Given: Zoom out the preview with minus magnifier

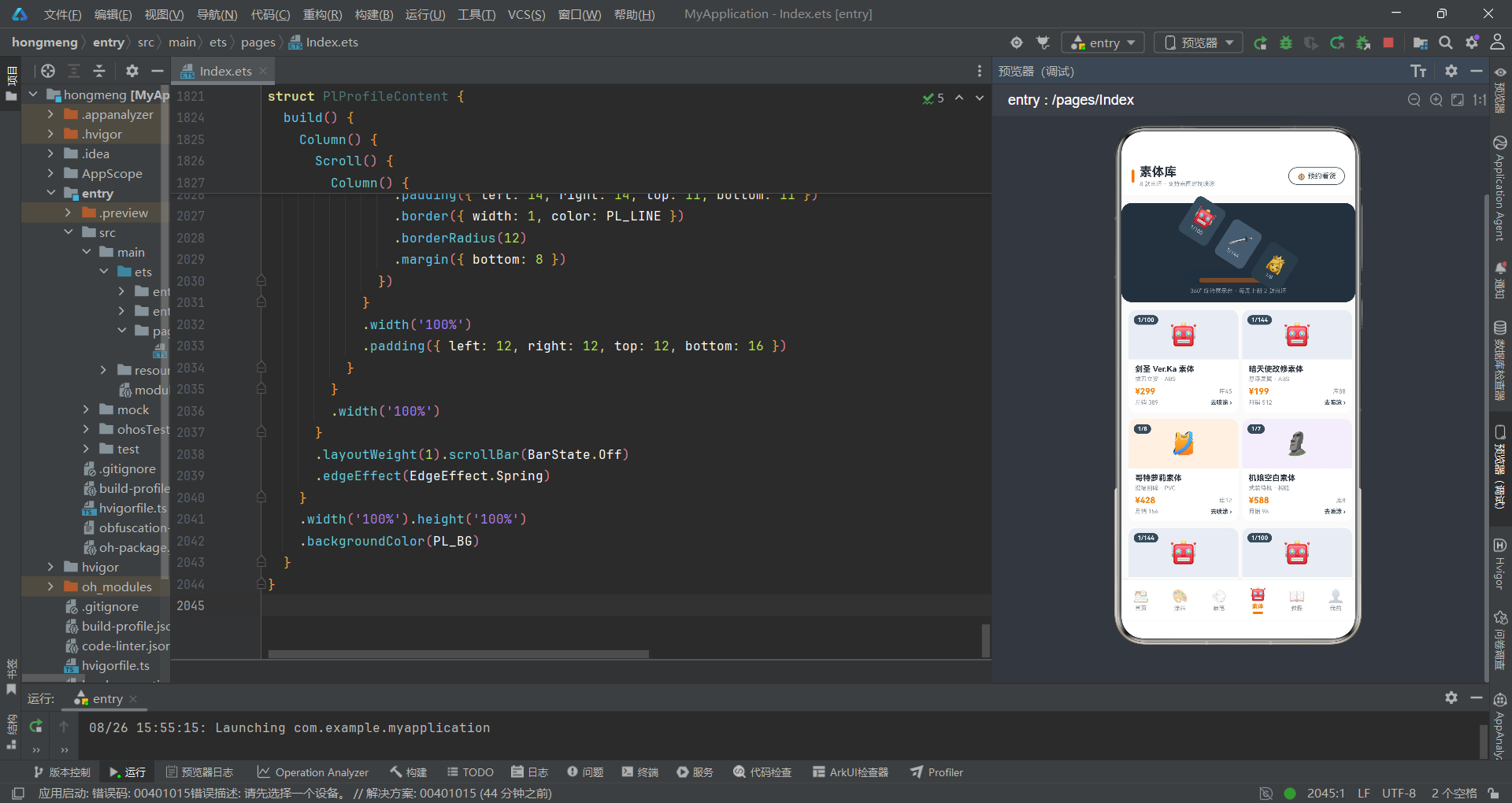Looking at the screenshot, I should click(1414, 100).
